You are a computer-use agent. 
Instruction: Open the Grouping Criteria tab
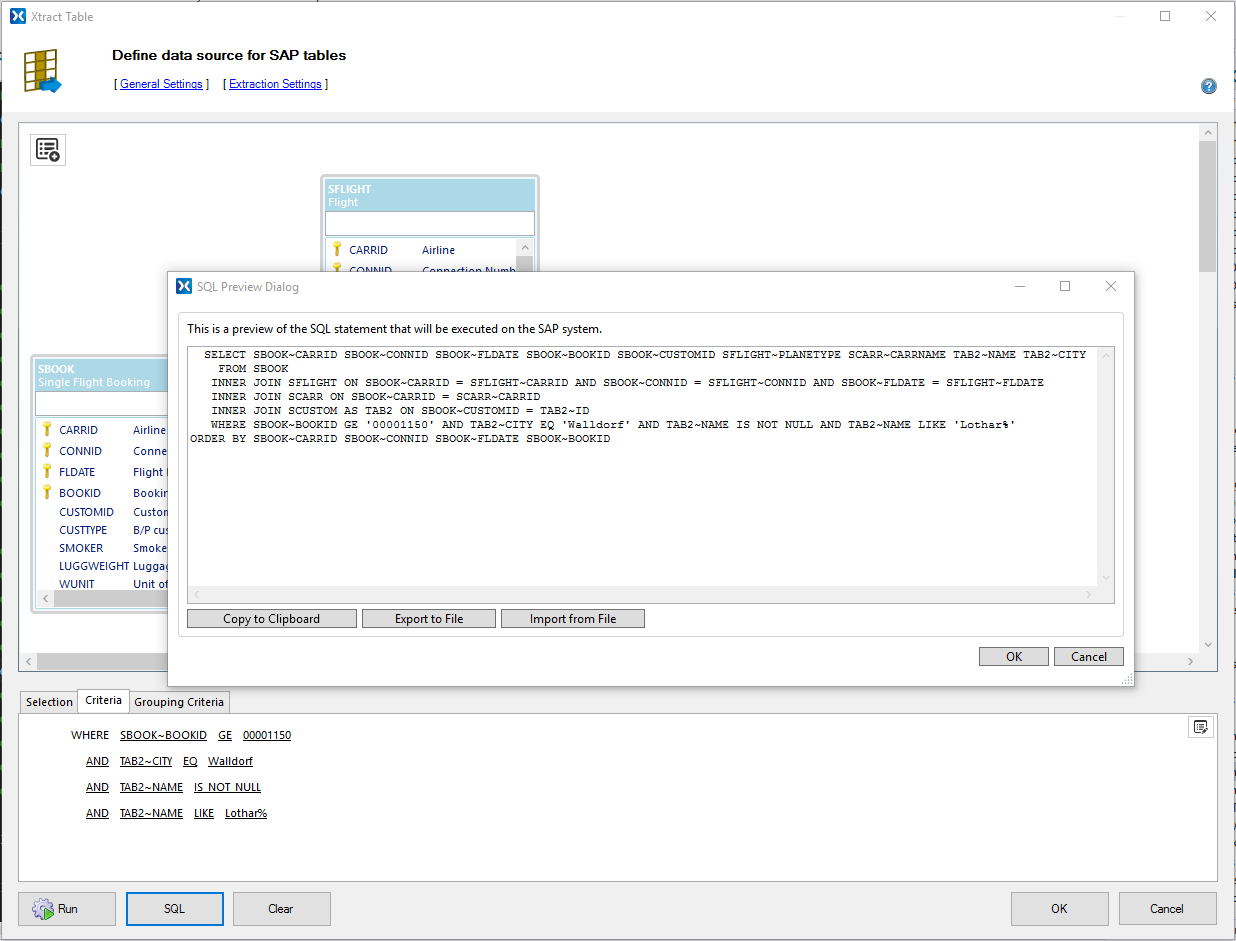click(x=179, y=702)
